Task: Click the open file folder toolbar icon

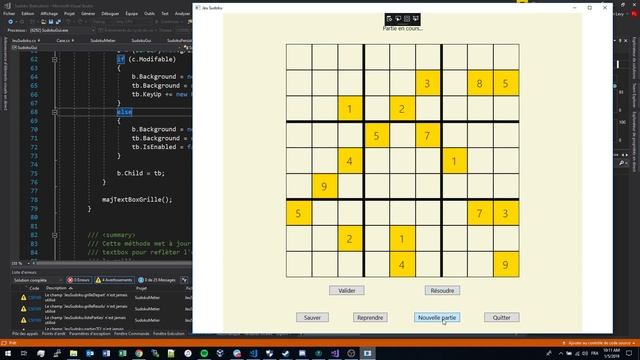Action: (x=43, y=22)
